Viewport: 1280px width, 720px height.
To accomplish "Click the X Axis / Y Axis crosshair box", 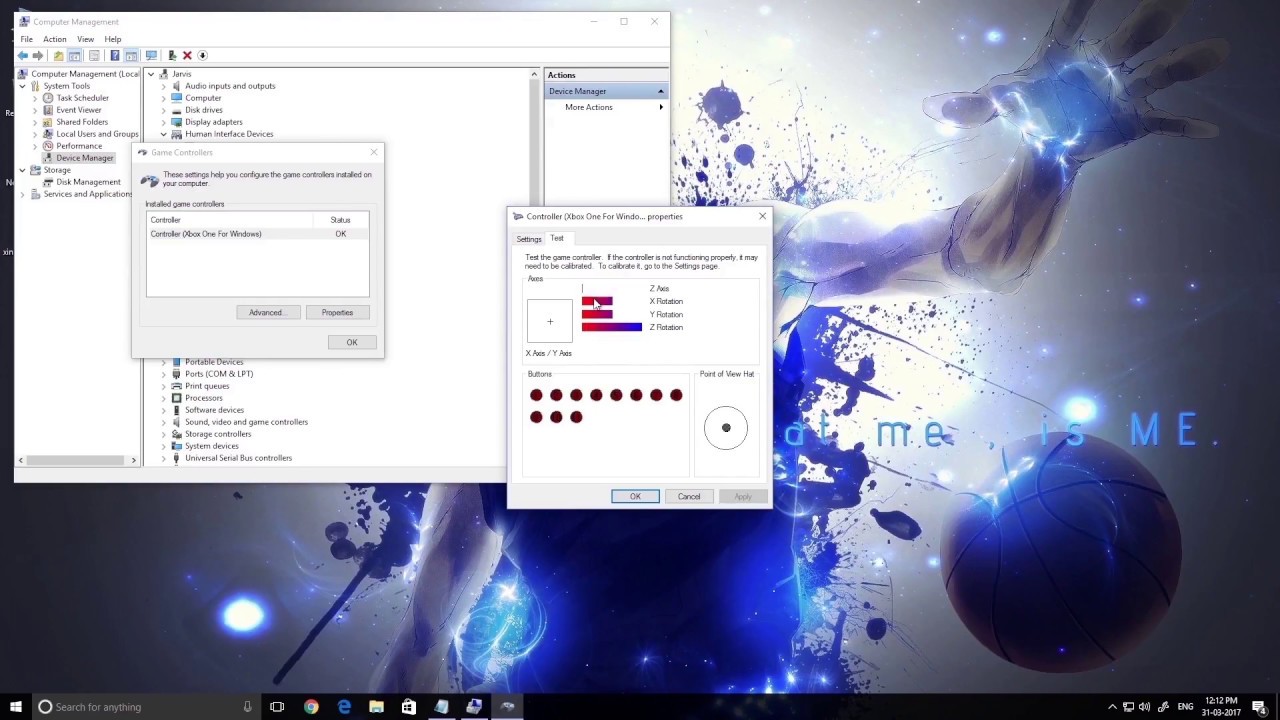I will (550, 322).
